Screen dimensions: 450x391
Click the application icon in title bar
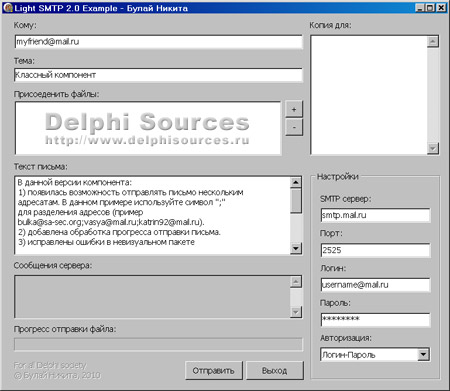(x=8, y=7)
